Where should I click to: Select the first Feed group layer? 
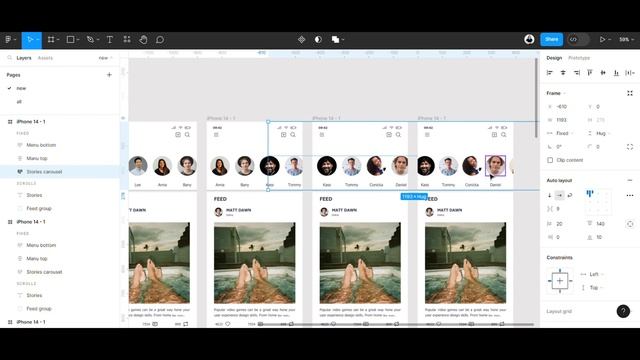pyautogui.click(x=39, y=209)
